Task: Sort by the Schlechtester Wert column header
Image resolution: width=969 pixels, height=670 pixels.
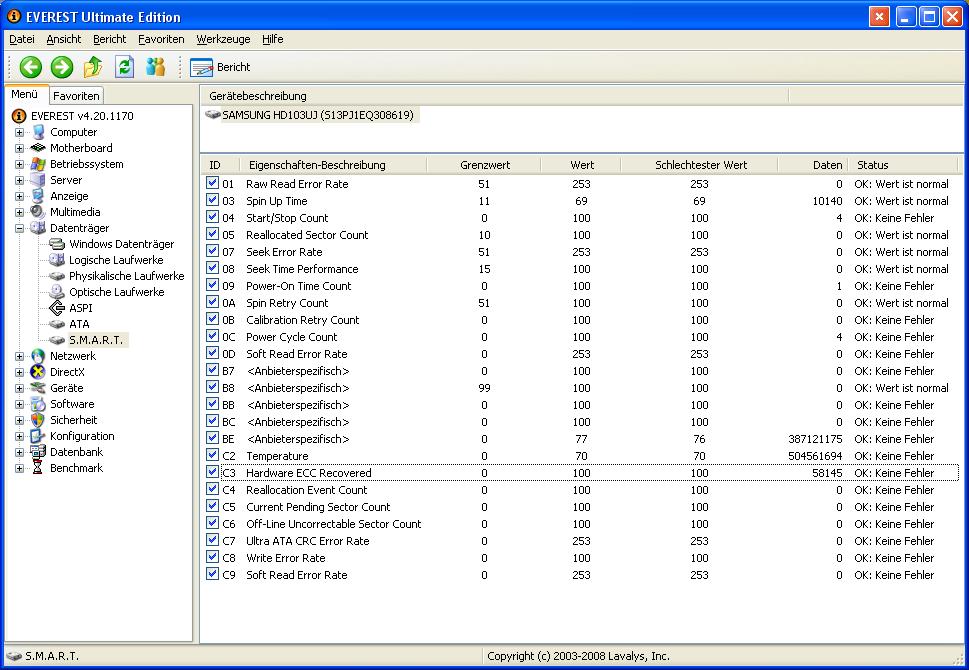Action: 700,165
